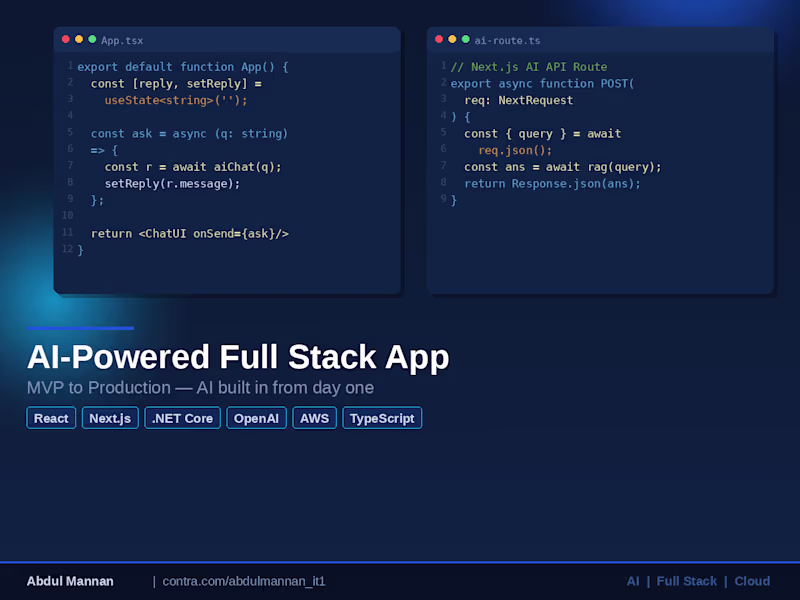Click the return <ChatUI onSend={ask}/> line
The height and width of the screenshot is (600, 800).
(190, 234)
